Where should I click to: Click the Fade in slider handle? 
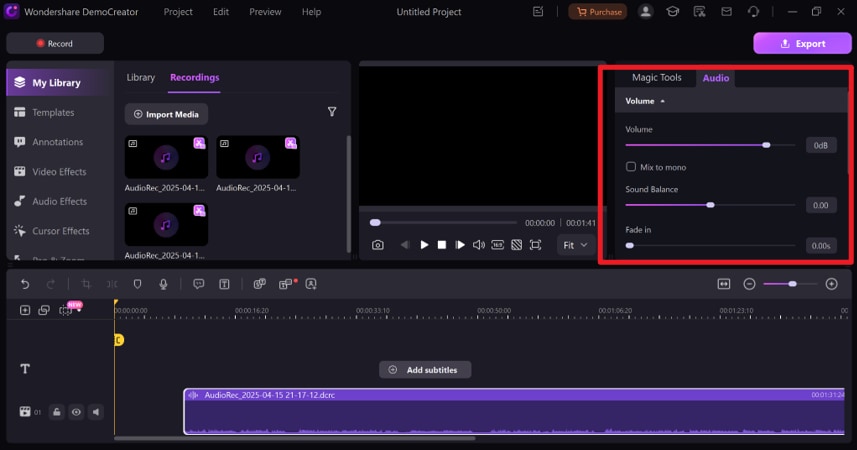(630, 246)
